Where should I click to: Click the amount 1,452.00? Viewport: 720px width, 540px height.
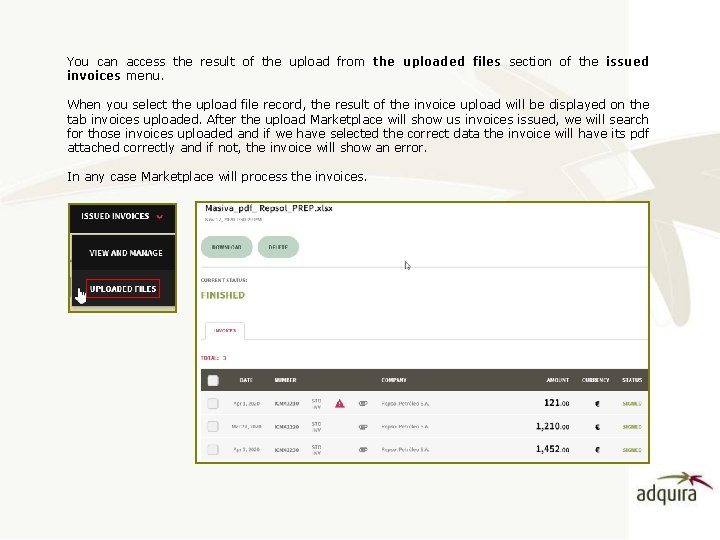tap(552, 449)
